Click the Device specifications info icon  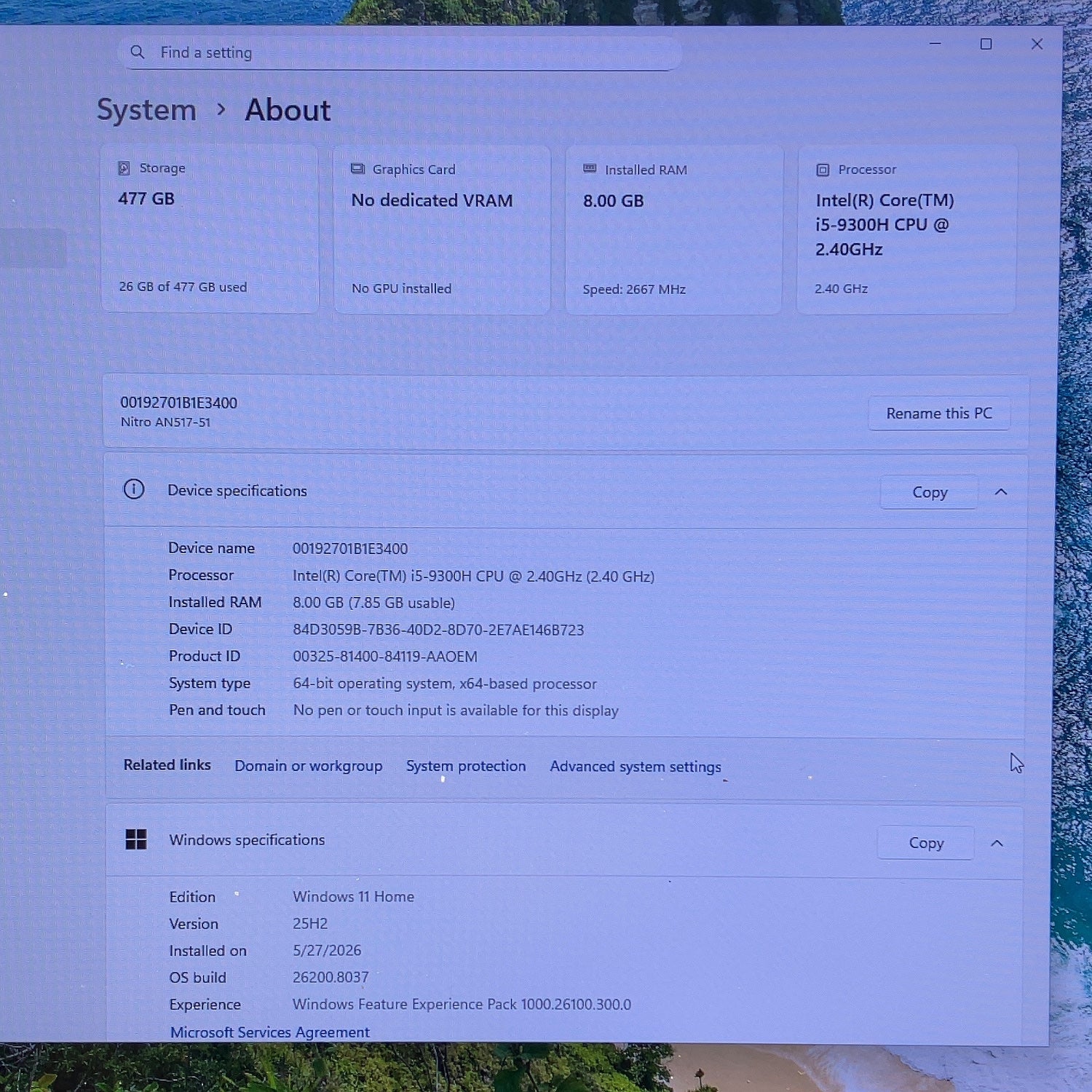click(x=134, y=489)
